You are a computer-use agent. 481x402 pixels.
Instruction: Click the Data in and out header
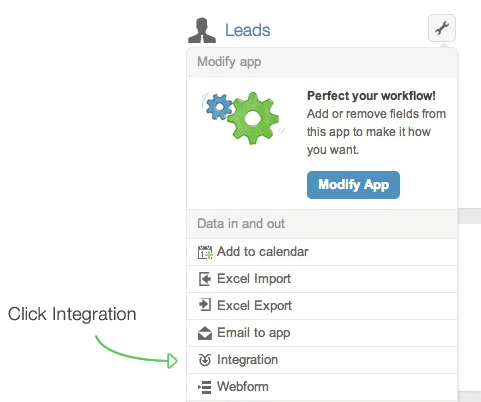[322, 224]
